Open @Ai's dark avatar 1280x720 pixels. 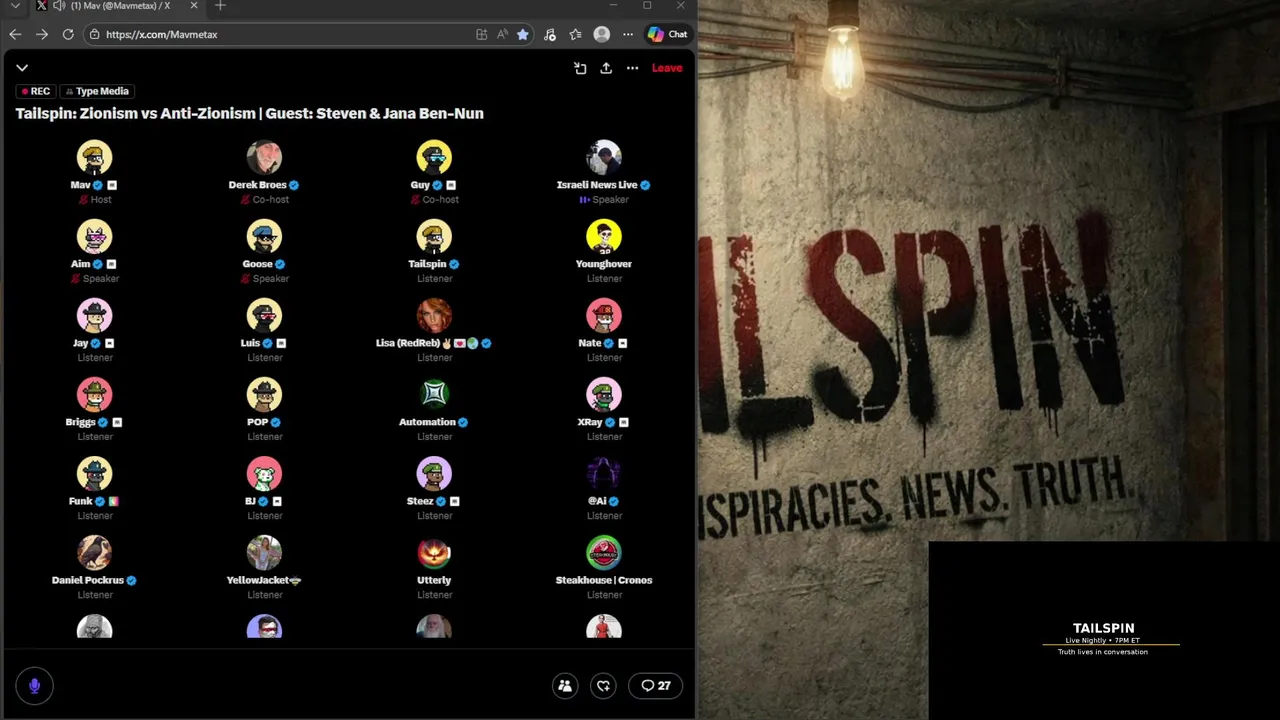(604, 474)
